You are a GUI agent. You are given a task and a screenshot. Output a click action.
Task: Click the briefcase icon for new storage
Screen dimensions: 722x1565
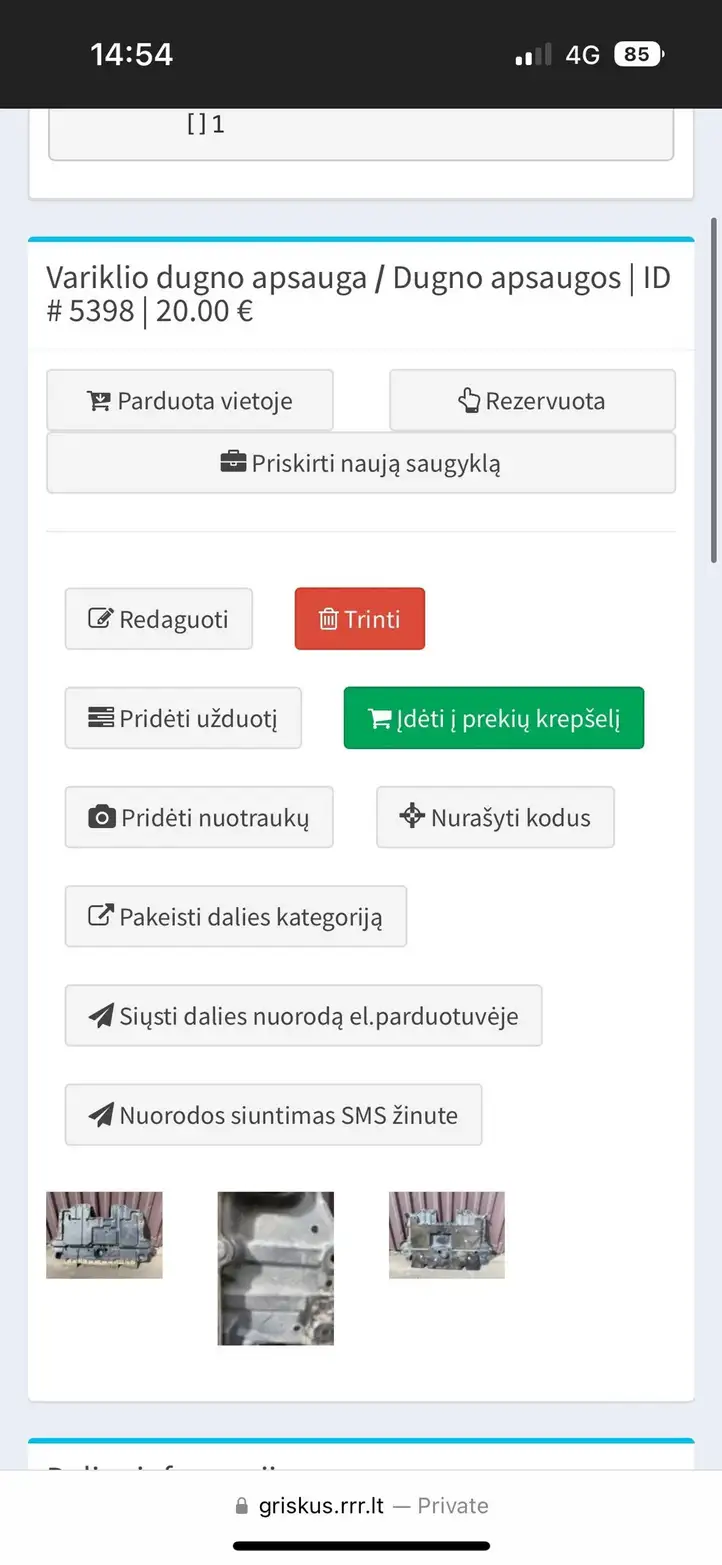click(x=233, y=463)
